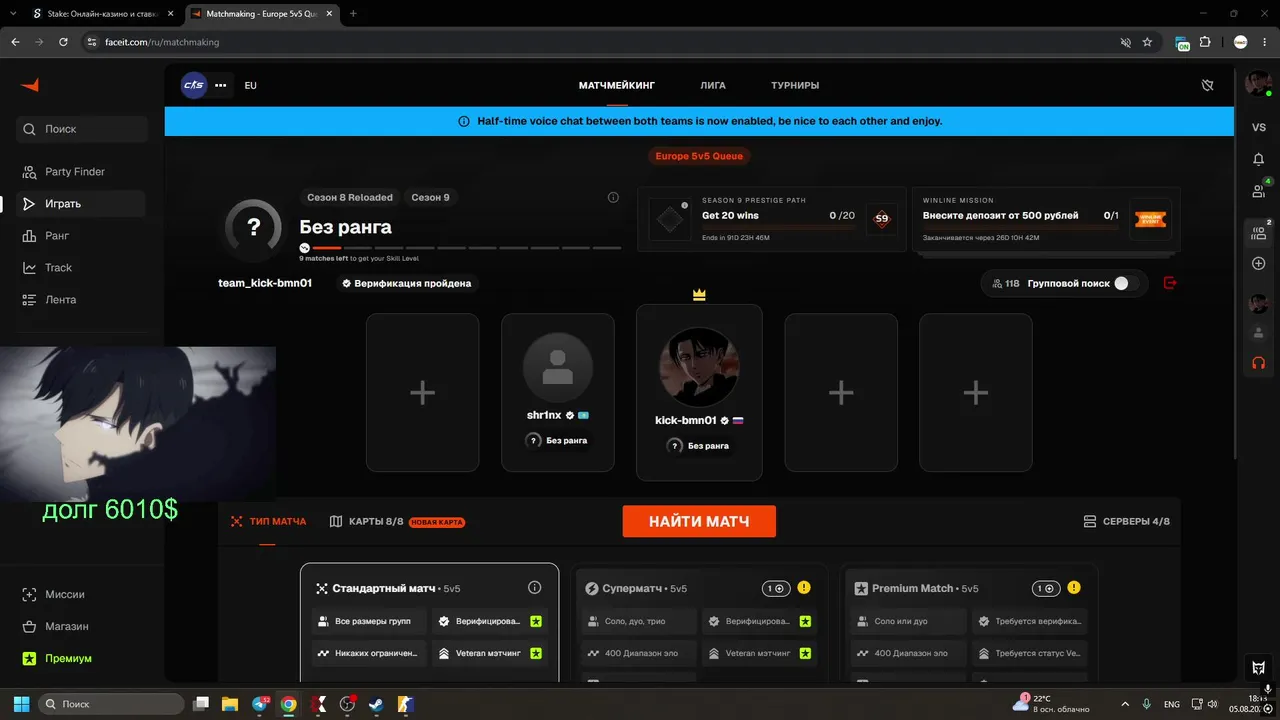Switch to the ТУРНИРЫ tab
This screenshot has height=720, width=1280.
pos(795,86)
